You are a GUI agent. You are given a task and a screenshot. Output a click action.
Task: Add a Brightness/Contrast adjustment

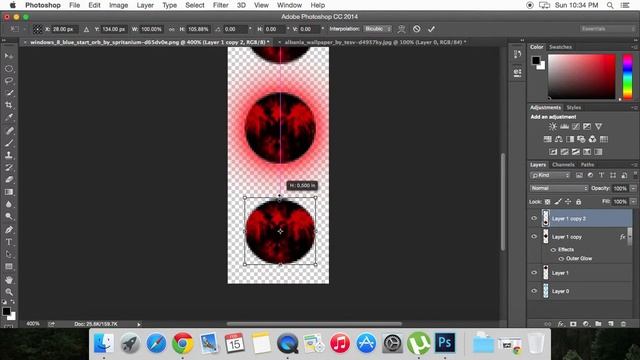tap(553, 127)
